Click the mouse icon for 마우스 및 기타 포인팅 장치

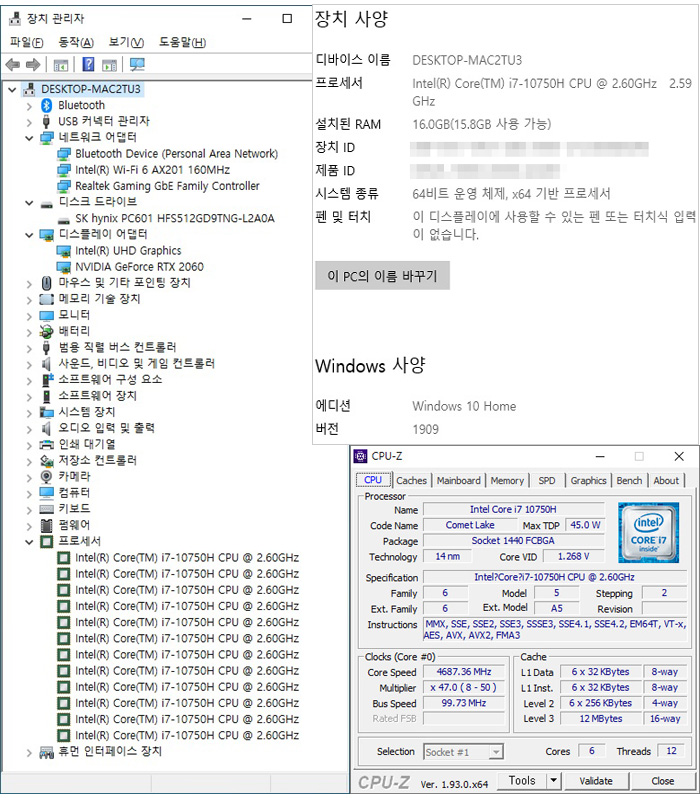[46, 283]
